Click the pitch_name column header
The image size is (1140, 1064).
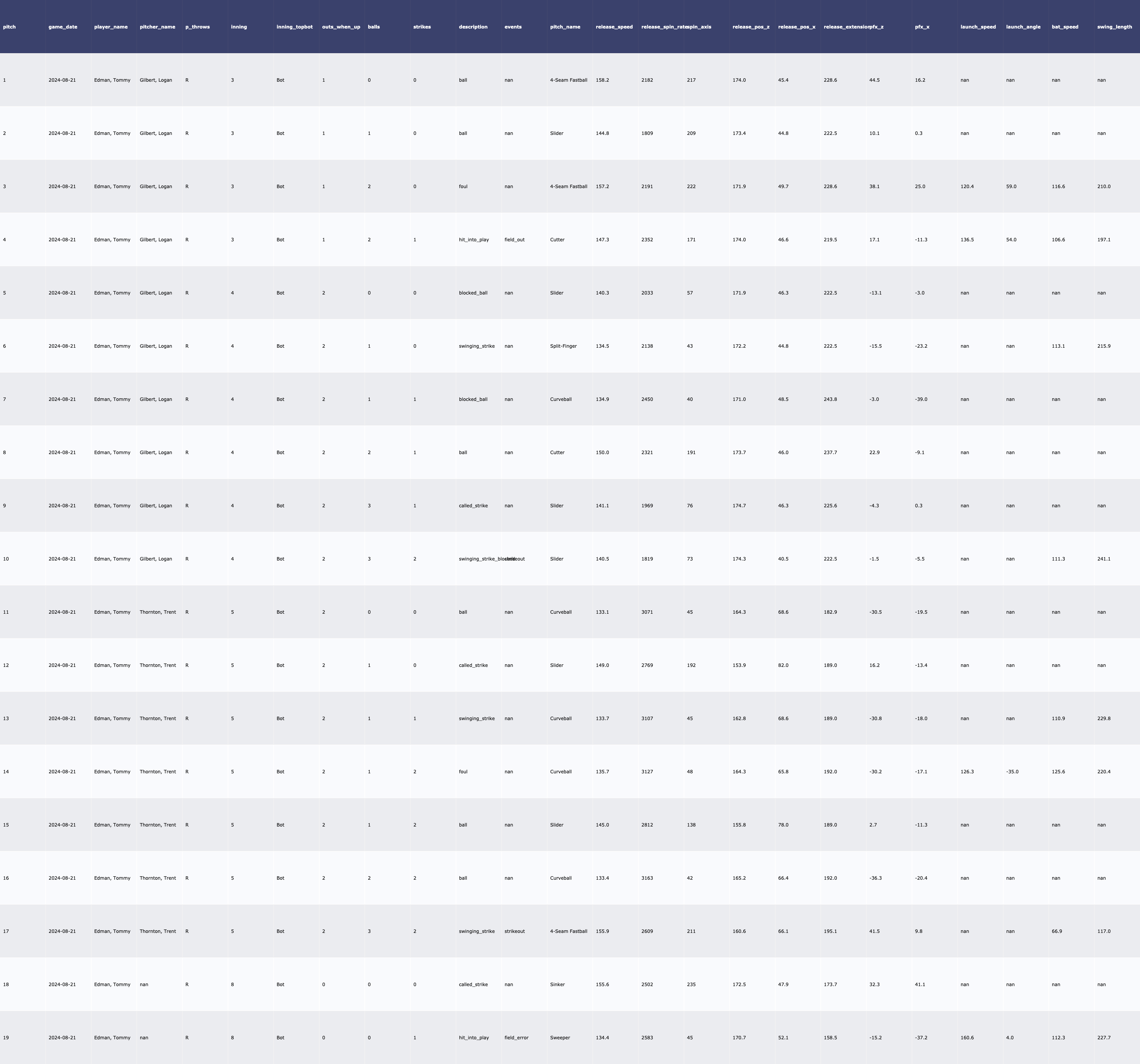click(565, 27)
